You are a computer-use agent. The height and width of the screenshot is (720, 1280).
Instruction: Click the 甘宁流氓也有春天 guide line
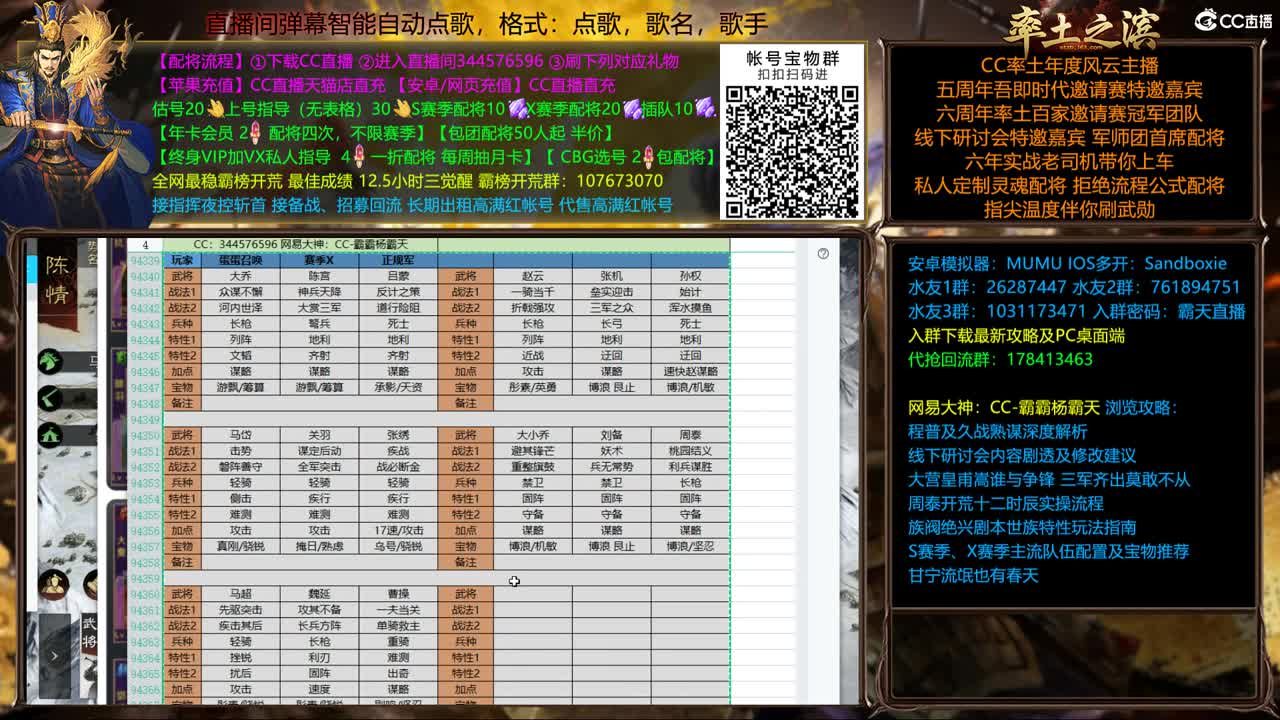click(x=974, y=575)
